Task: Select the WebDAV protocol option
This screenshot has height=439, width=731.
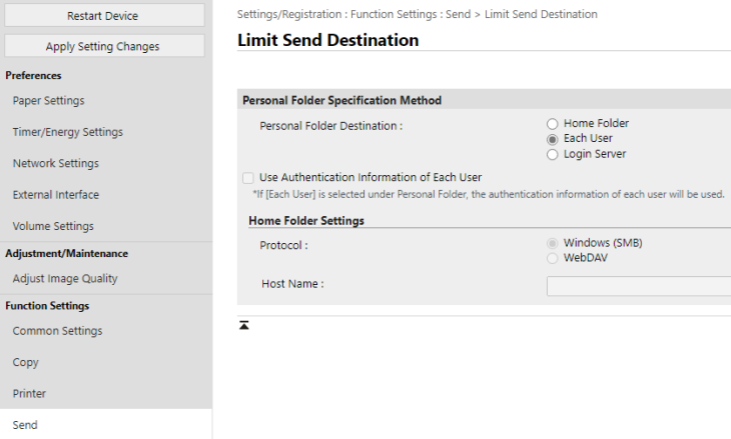Action: coord(551,258)
